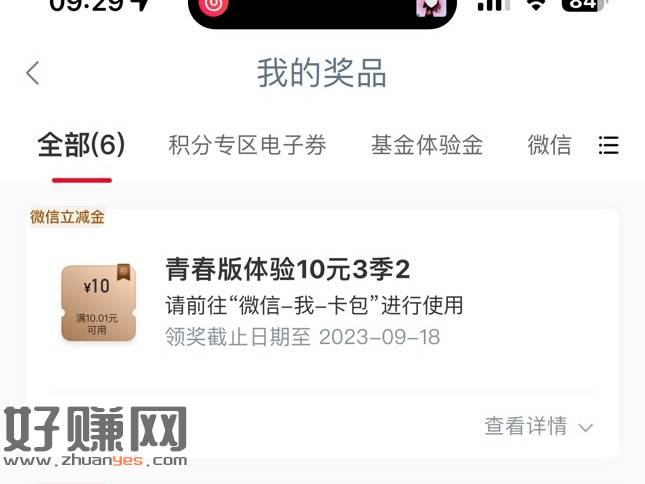Expand 查看详情 details
Image resolution: width=645 pixels, height=484 pixels.
pyautogui.click(x=526, y=426)
